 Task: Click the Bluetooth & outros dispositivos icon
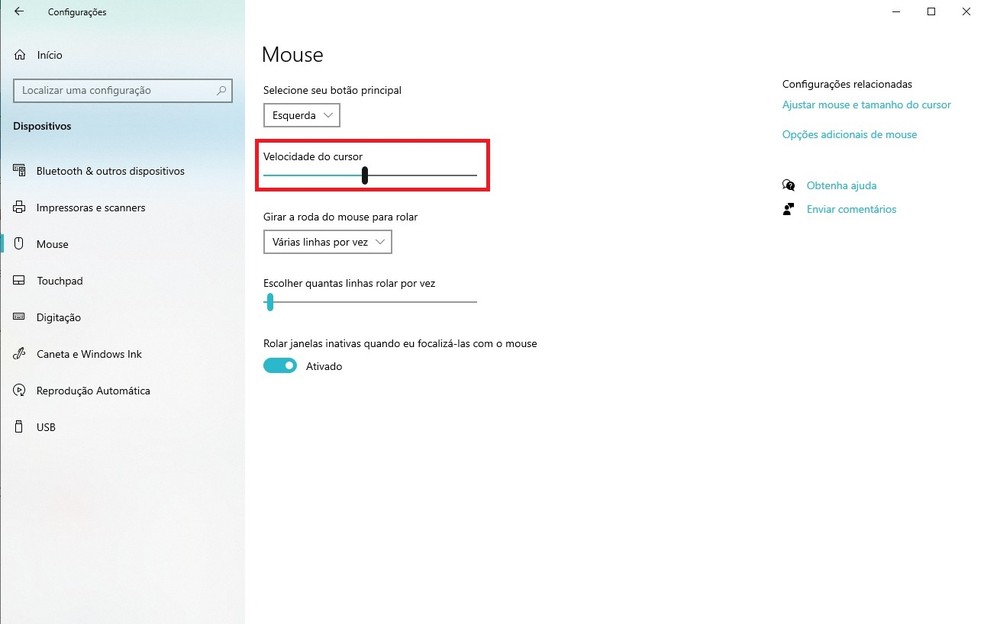(19, 171)
